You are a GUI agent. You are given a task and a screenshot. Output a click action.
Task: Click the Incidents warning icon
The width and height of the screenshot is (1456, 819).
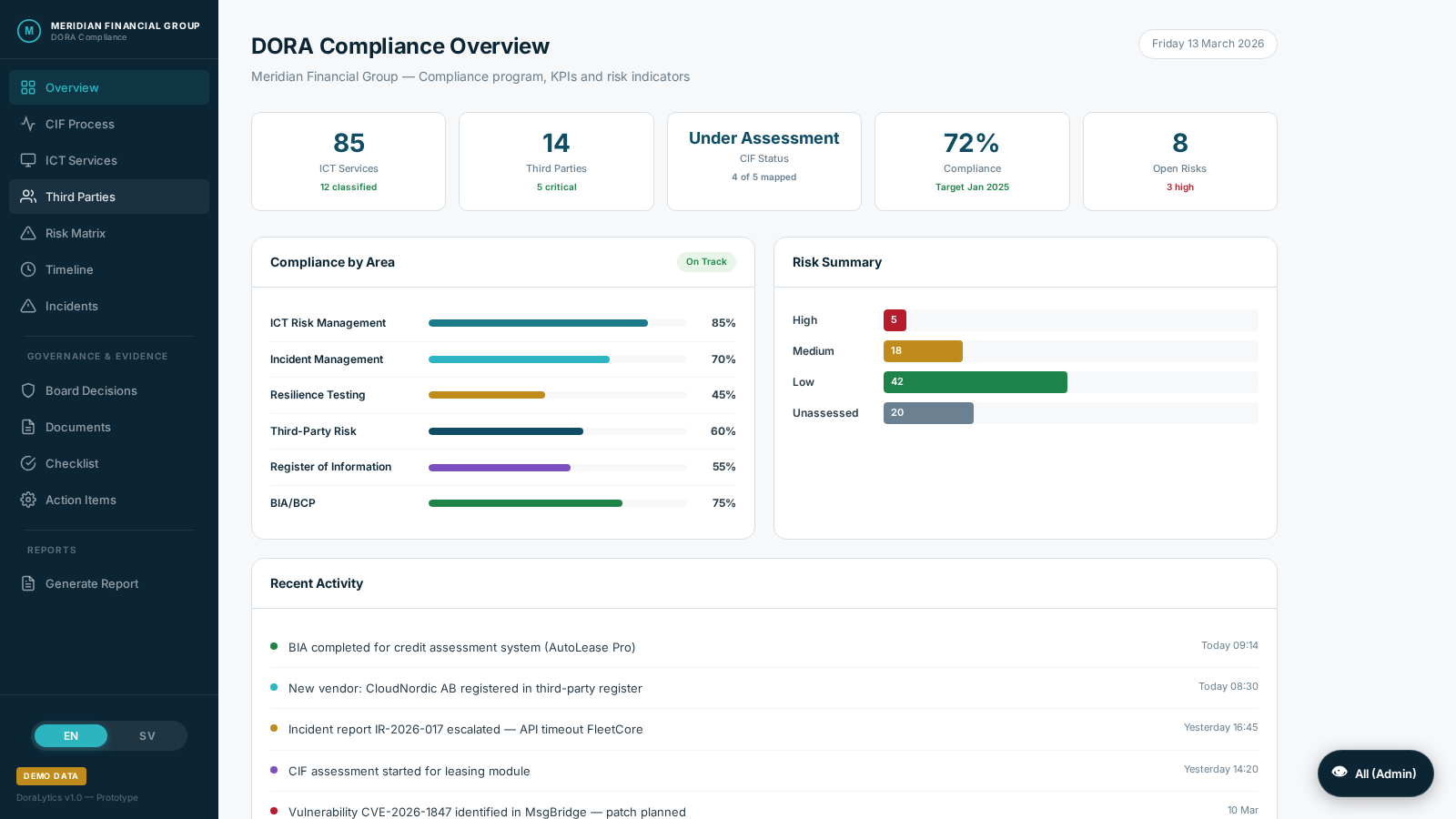coord(28,306)
